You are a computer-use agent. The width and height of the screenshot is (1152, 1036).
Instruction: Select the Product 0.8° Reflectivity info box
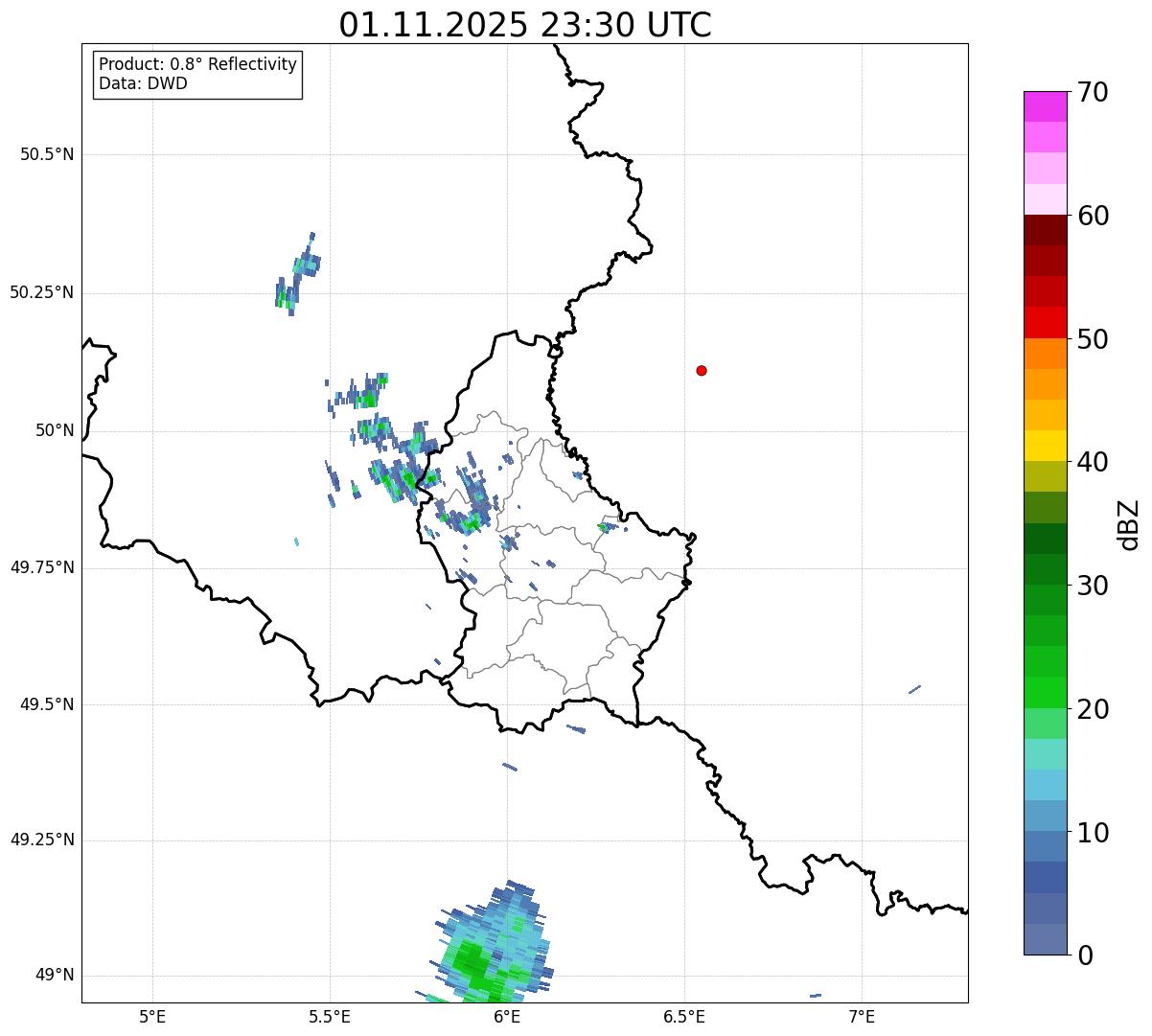click(198, 74)
